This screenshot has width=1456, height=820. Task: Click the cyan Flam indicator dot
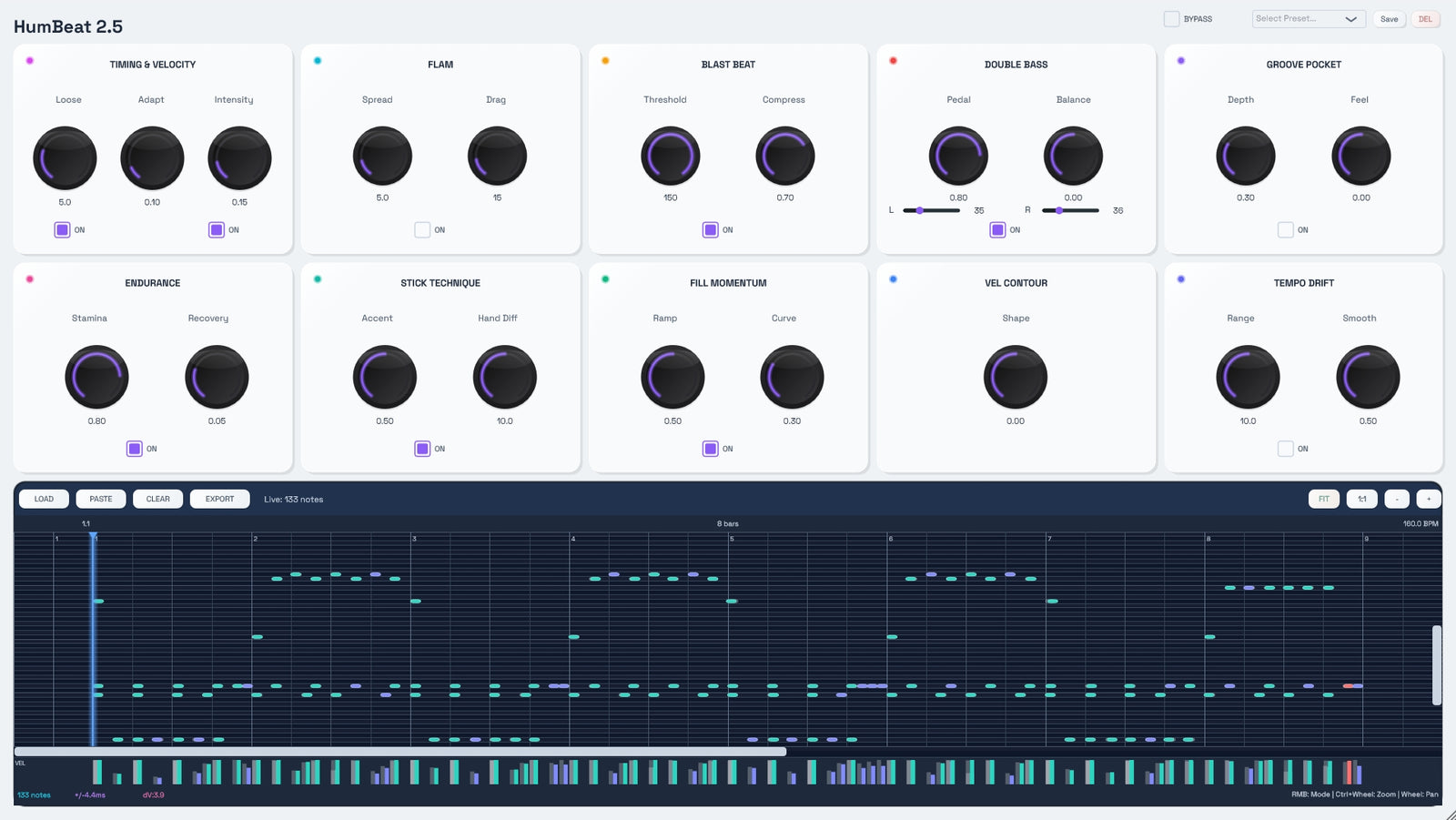(318, 61)
